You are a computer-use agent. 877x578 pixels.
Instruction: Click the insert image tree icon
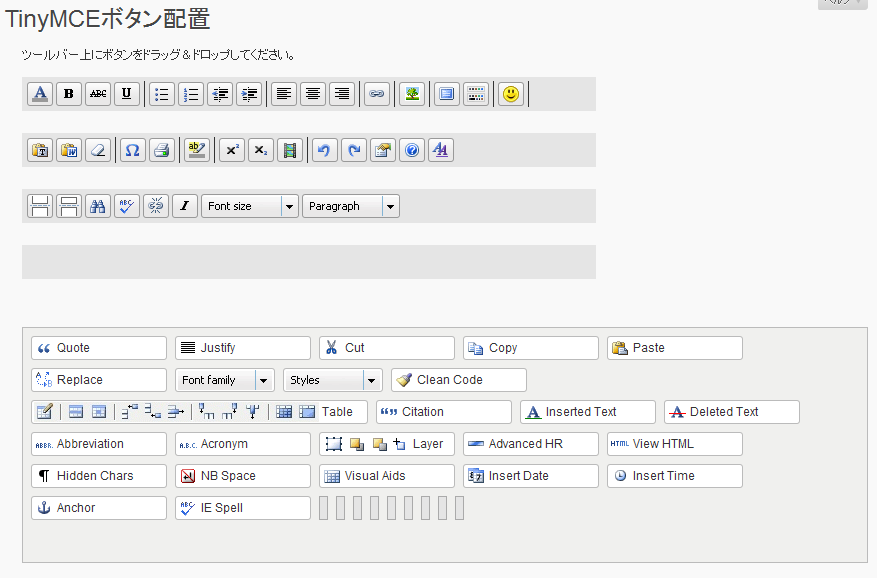pyautogui.click(x=412, y=94)
